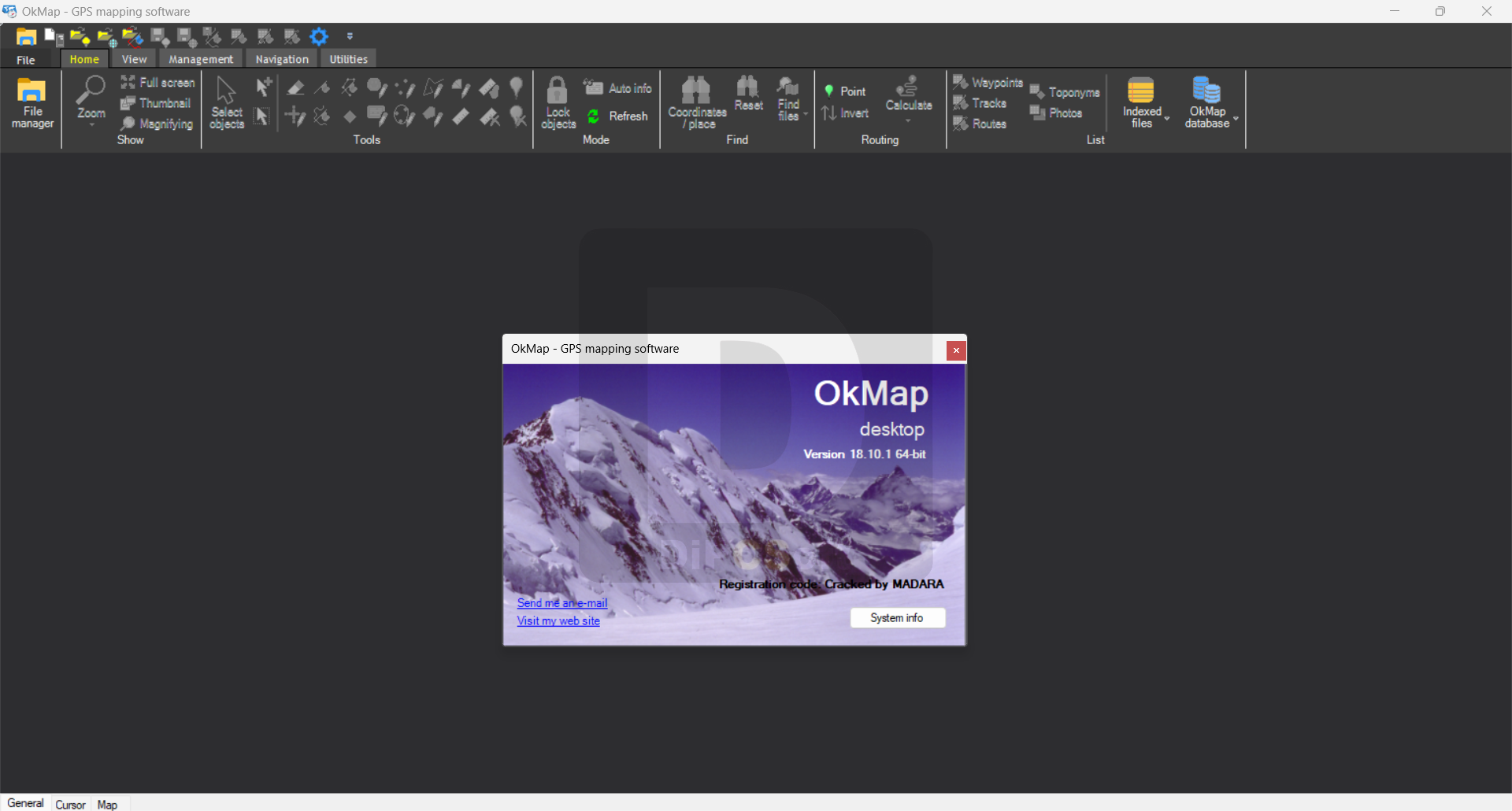The width and height of the screenshot is (1512, 811).
Task: Select the Cursor status tab
Action: click(x=70, y=804)
